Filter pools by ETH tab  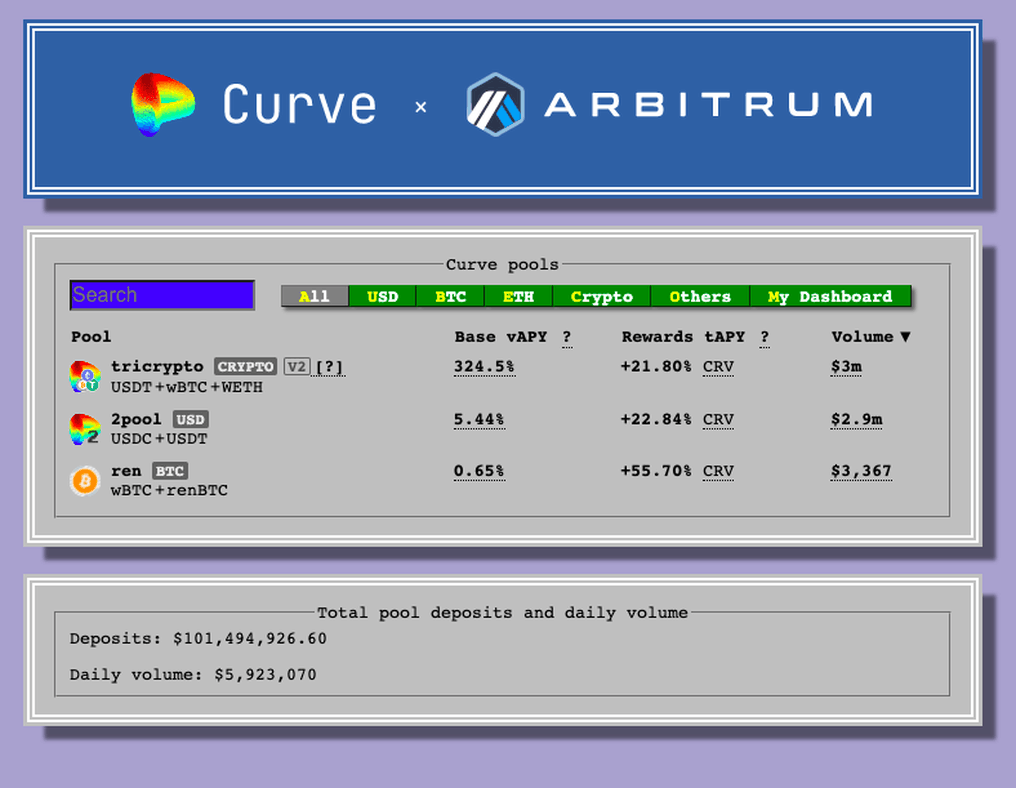point(518,296)
